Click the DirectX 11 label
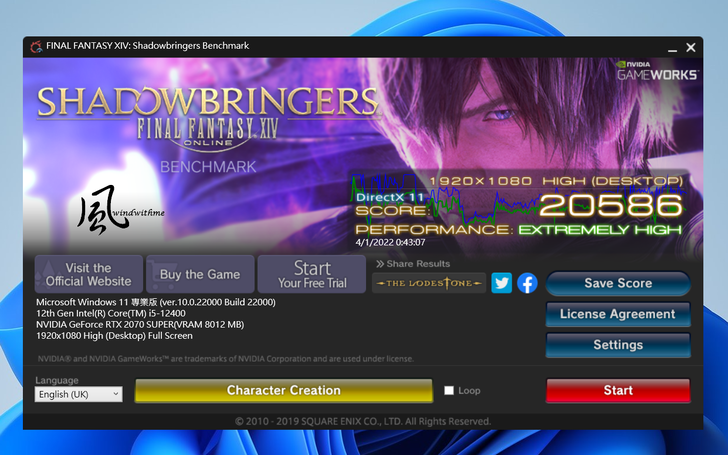 click(x=390, y=197)
